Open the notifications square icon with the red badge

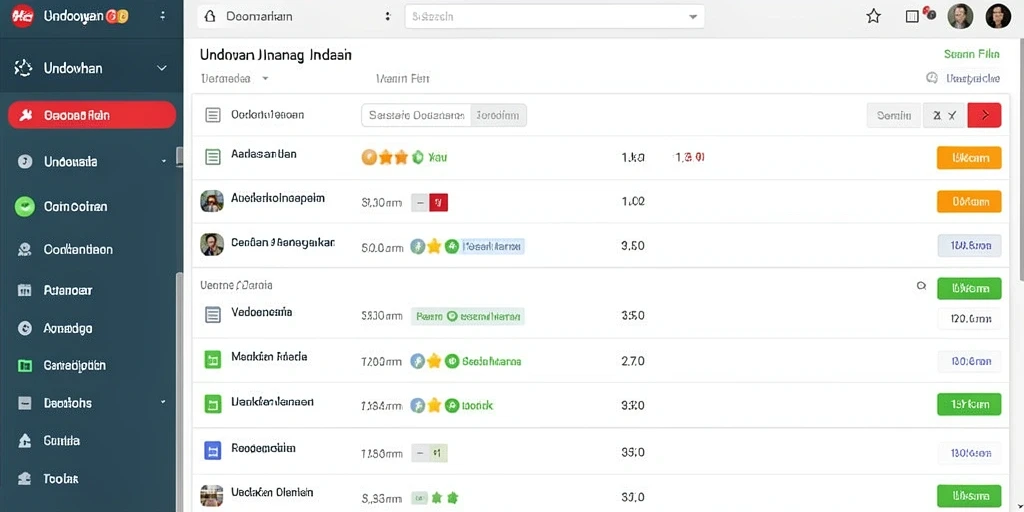913,17
